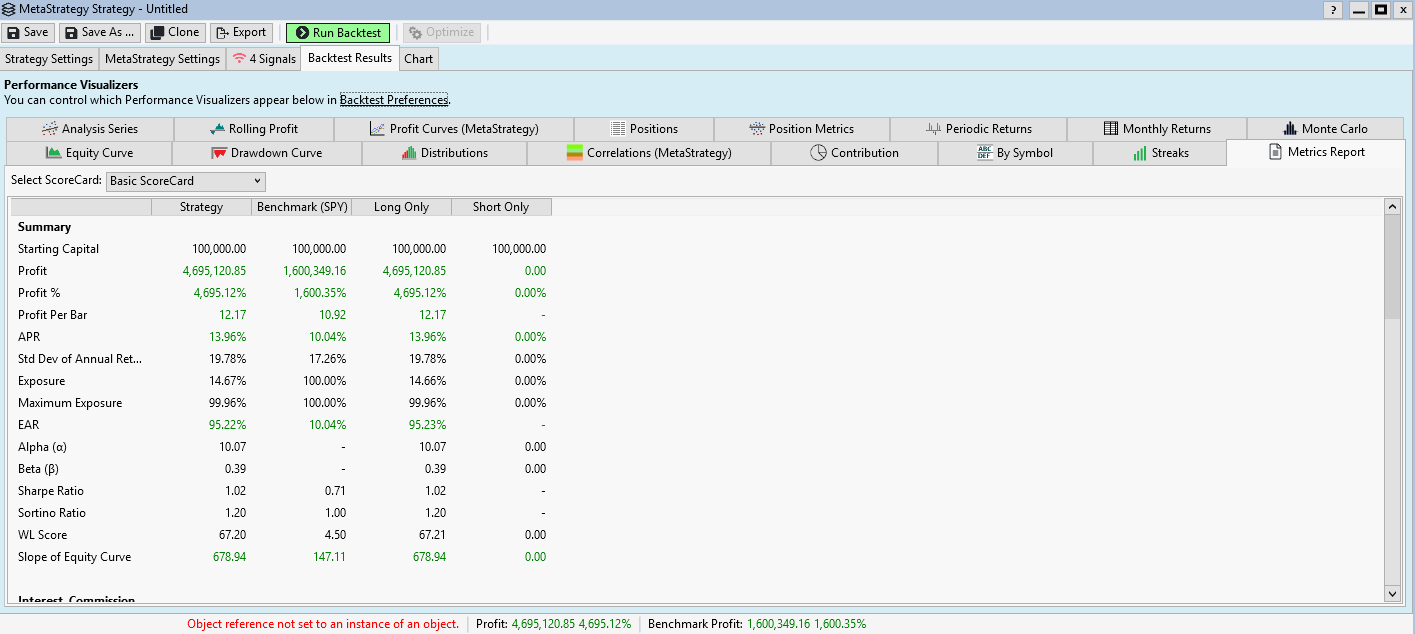Screen dimensions: 1415x634
Task: Open the Streaks visualizer tab
Action: tap(1160, 153)
